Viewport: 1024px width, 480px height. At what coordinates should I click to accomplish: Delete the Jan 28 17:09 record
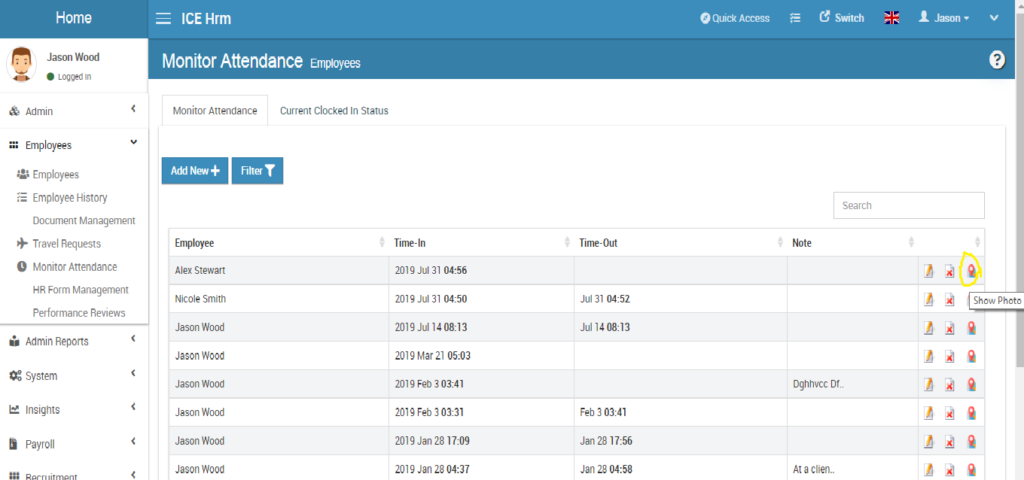(950, 442)
